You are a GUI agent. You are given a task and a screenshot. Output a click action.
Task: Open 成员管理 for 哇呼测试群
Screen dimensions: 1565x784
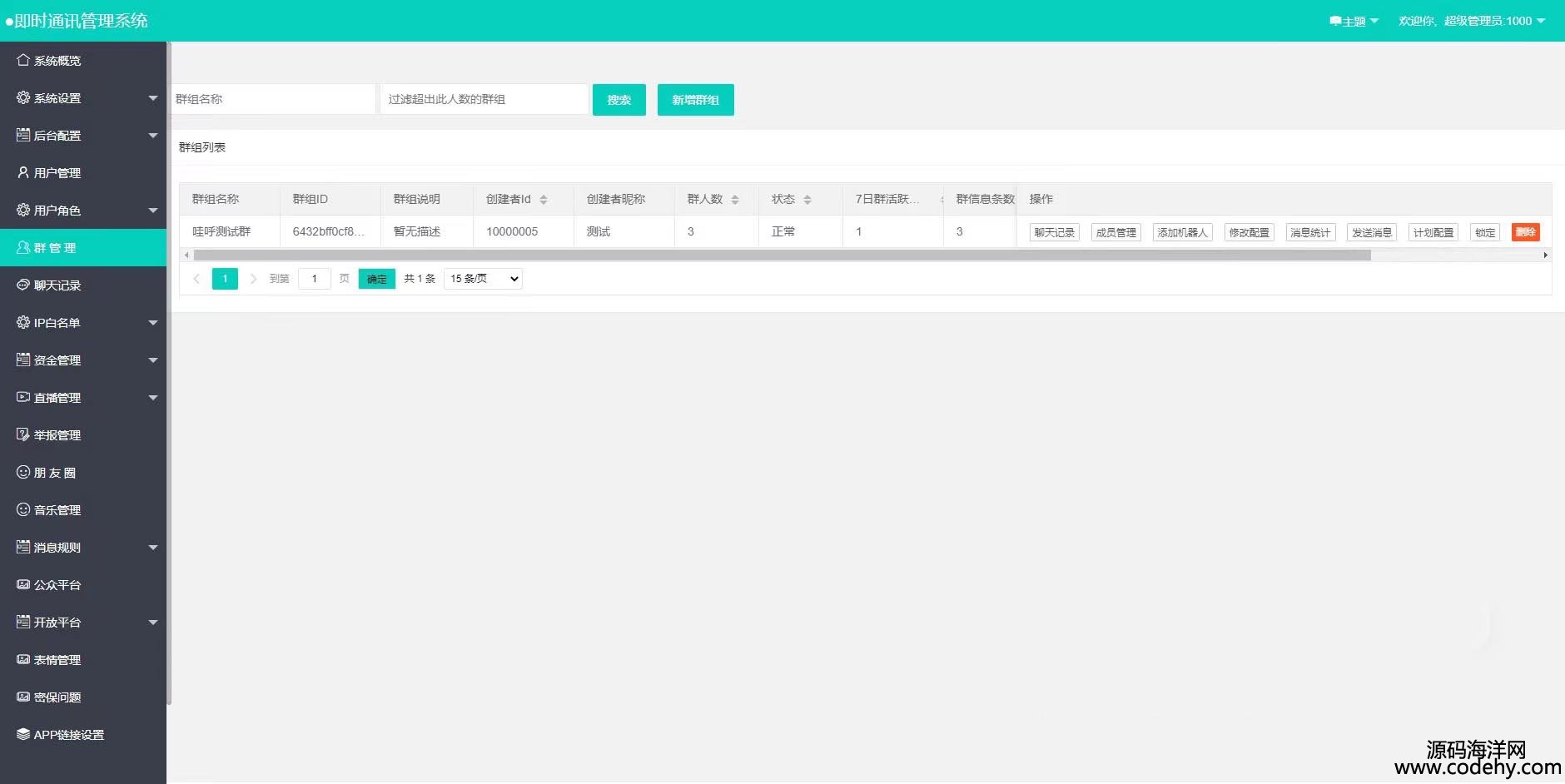(1116, 232)
